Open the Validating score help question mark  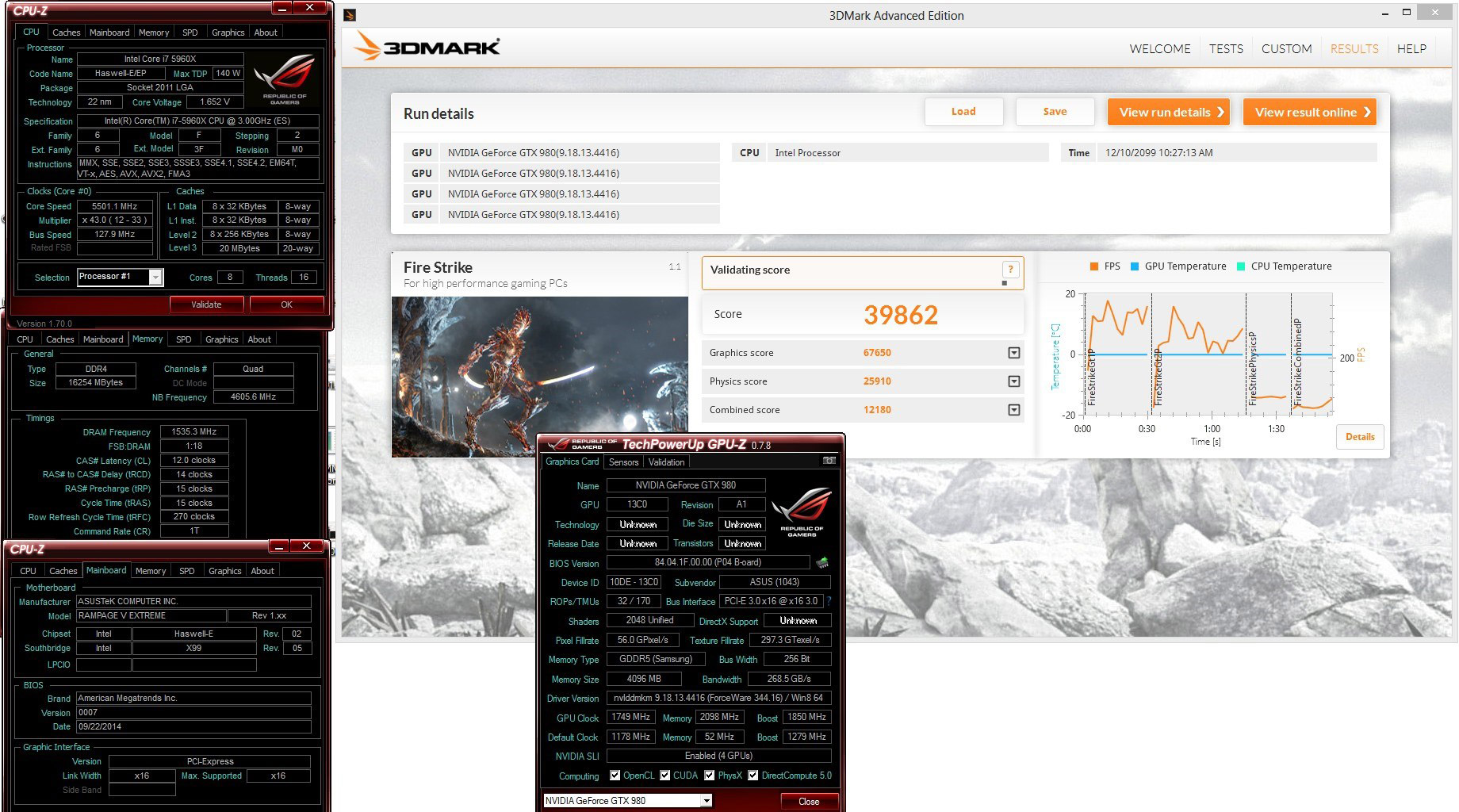click(x=1010, y=270)
